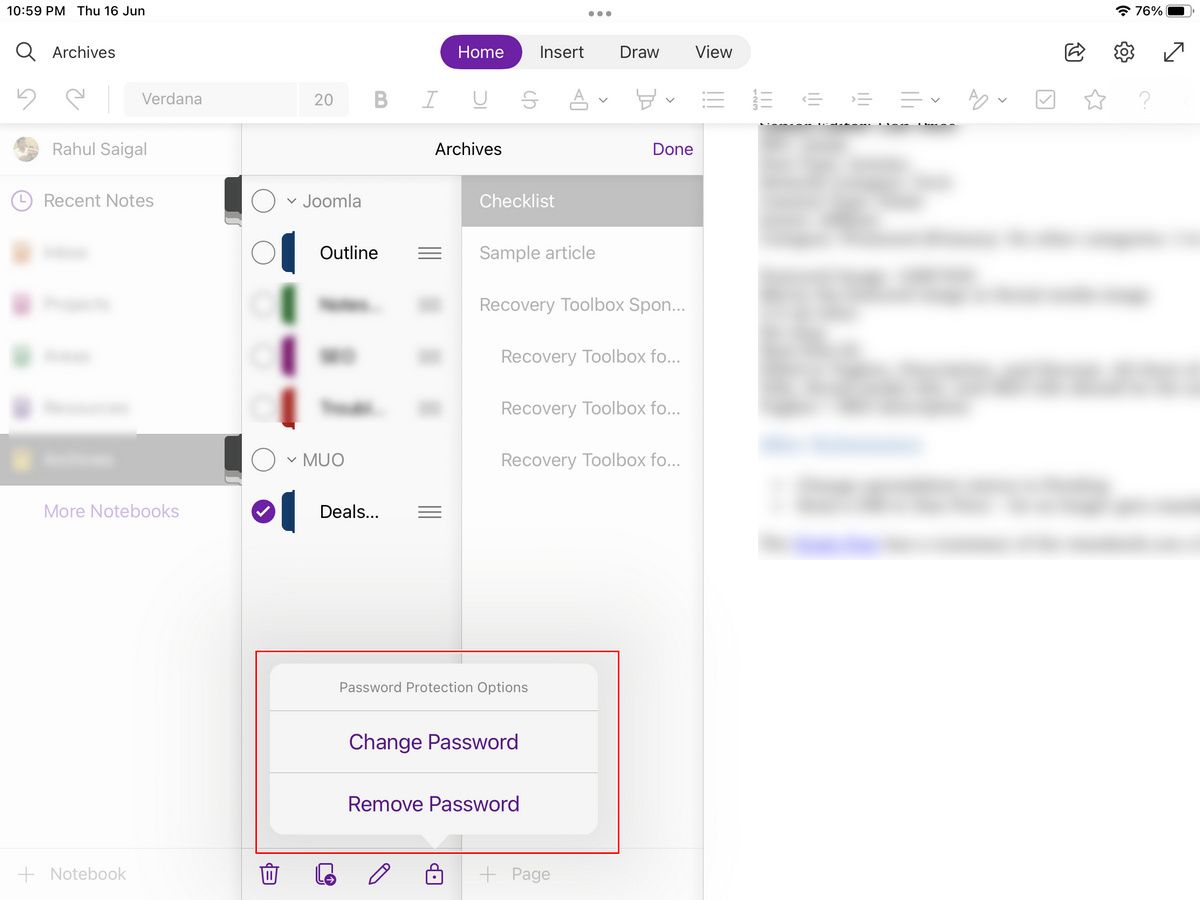Tap the search magnifier icon

(x=26, y=52)
